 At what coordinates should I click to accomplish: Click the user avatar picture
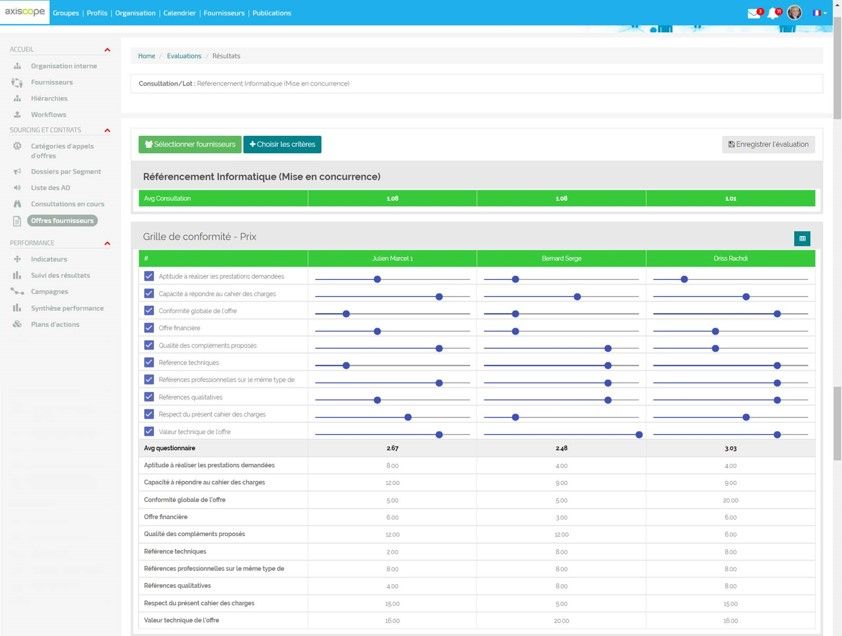794,12
